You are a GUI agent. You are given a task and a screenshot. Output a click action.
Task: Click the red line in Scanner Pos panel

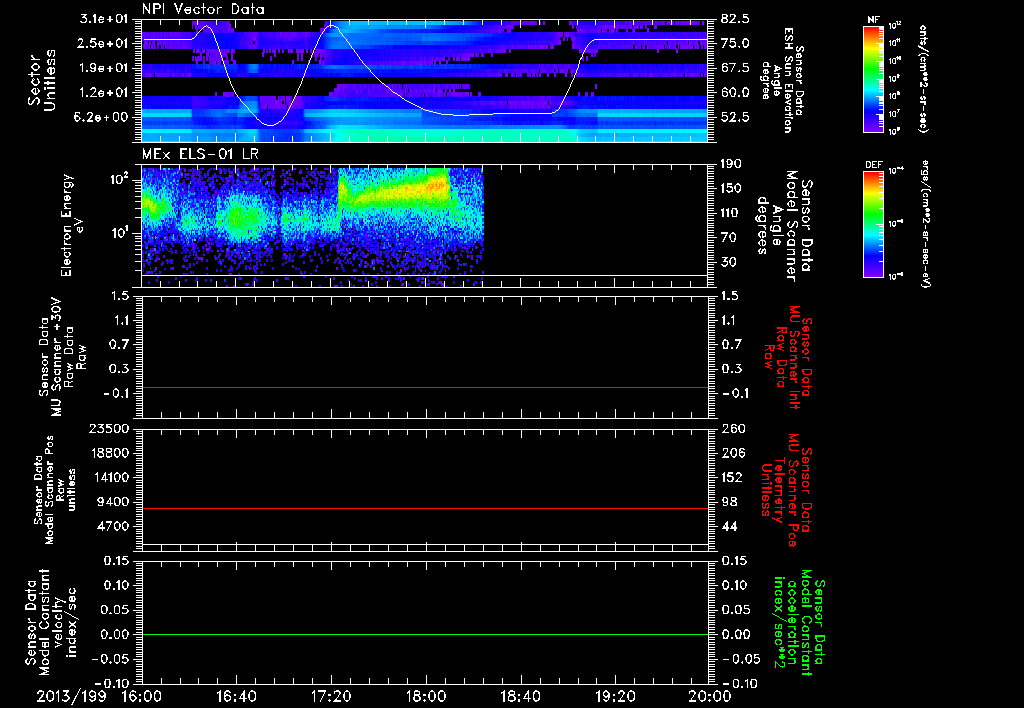point(425,508)
